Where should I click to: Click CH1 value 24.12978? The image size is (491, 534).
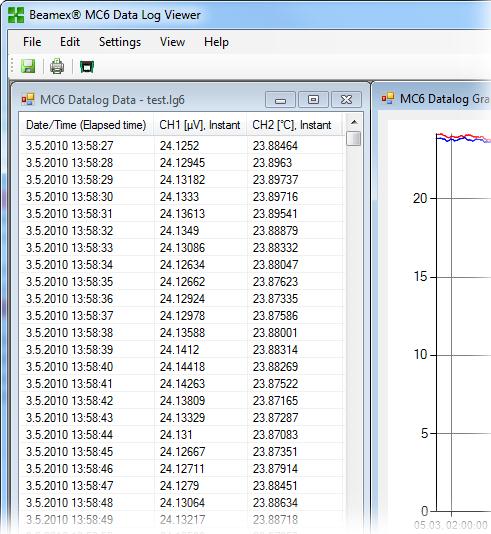[x=183, y=316]
